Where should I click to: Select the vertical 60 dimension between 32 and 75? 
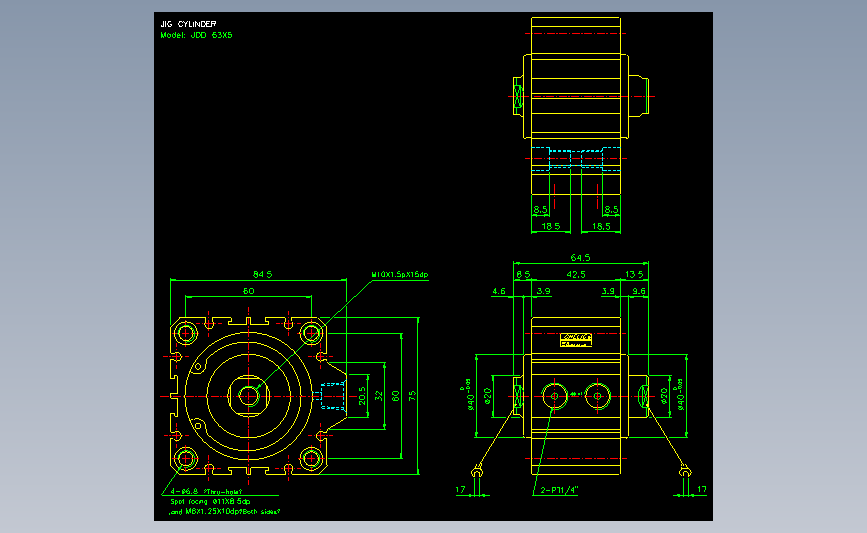coord(395,396)
